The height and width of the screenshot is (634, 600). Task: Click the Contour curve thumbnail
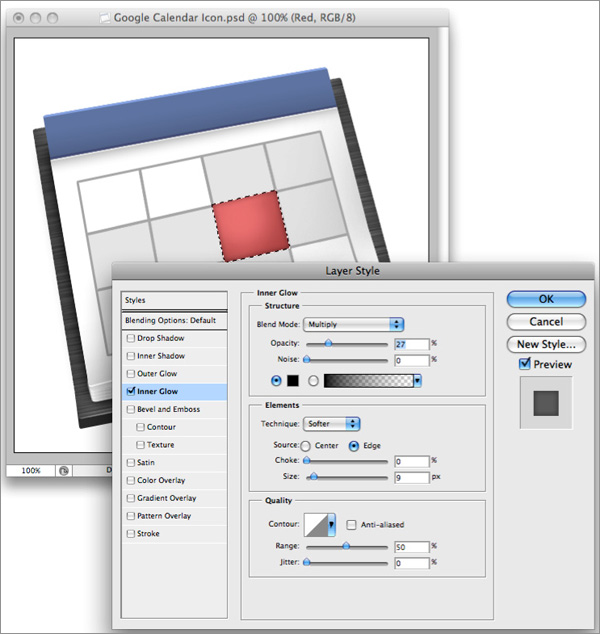[x=316, y=525]
